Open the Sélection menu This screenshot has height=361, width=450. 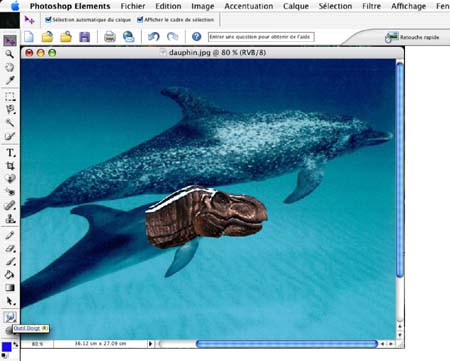coord(335,6)
